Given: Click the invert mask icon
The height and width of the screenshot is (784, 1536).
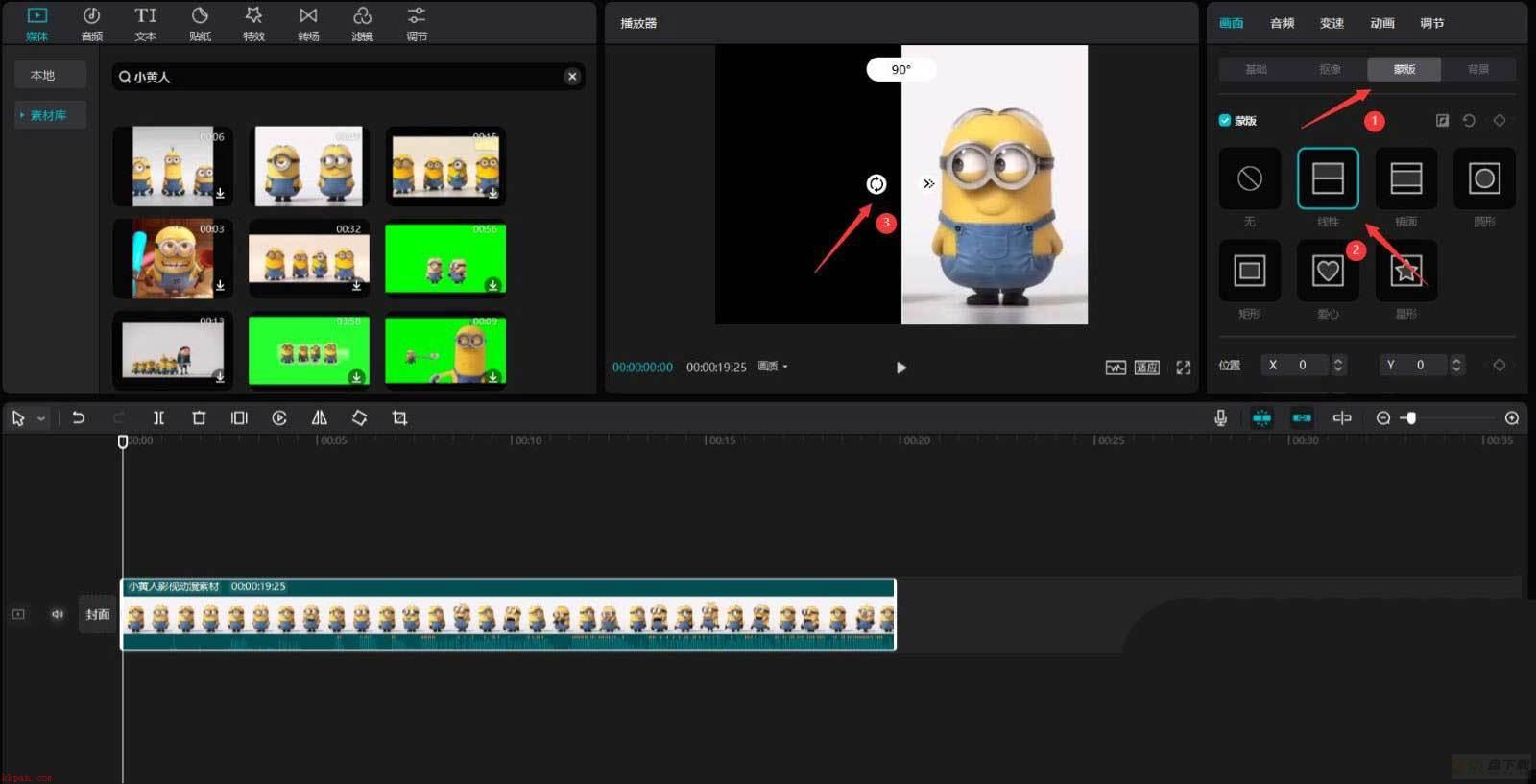Looking at the screenshot, I should pos(1442,120).
